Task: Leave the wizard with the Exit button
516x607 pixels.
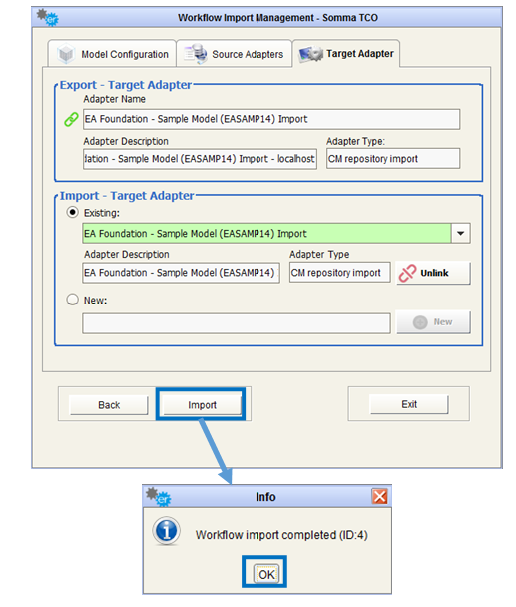Action: click(x=409, y=404)
